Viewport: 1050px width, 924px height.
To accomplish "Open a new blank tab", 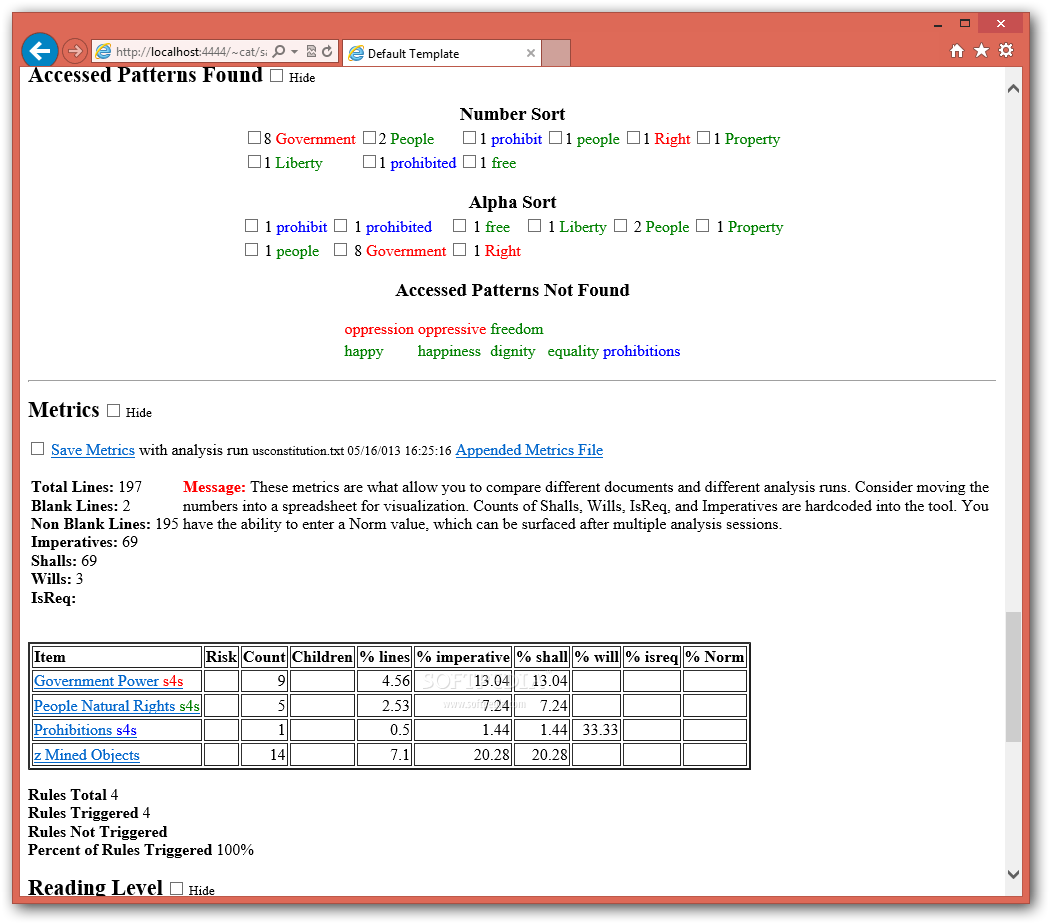I will click(x=556, y=53).
